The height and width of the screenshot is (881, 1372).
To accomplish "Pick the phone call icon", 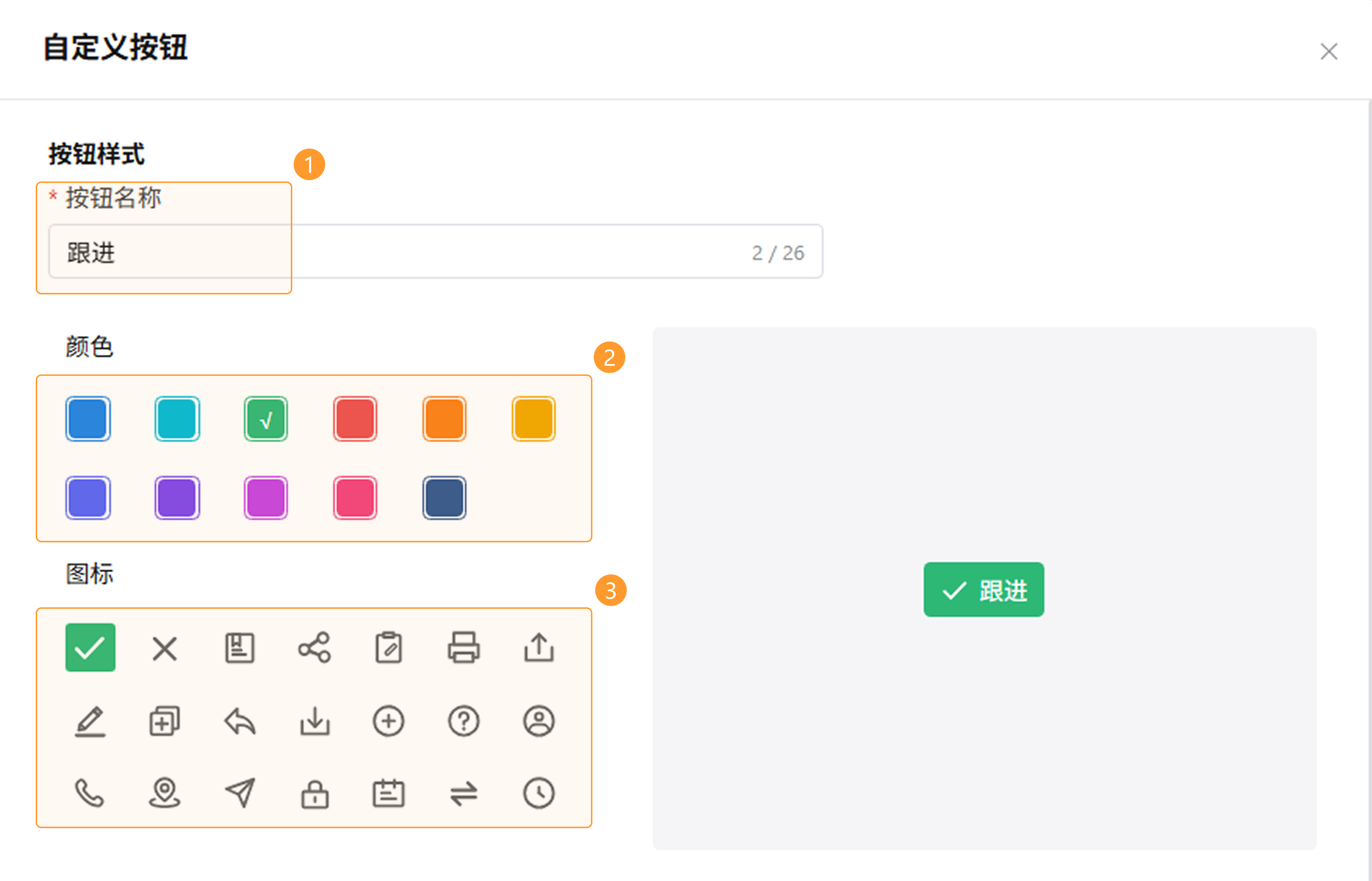I will tap(90, 793).
